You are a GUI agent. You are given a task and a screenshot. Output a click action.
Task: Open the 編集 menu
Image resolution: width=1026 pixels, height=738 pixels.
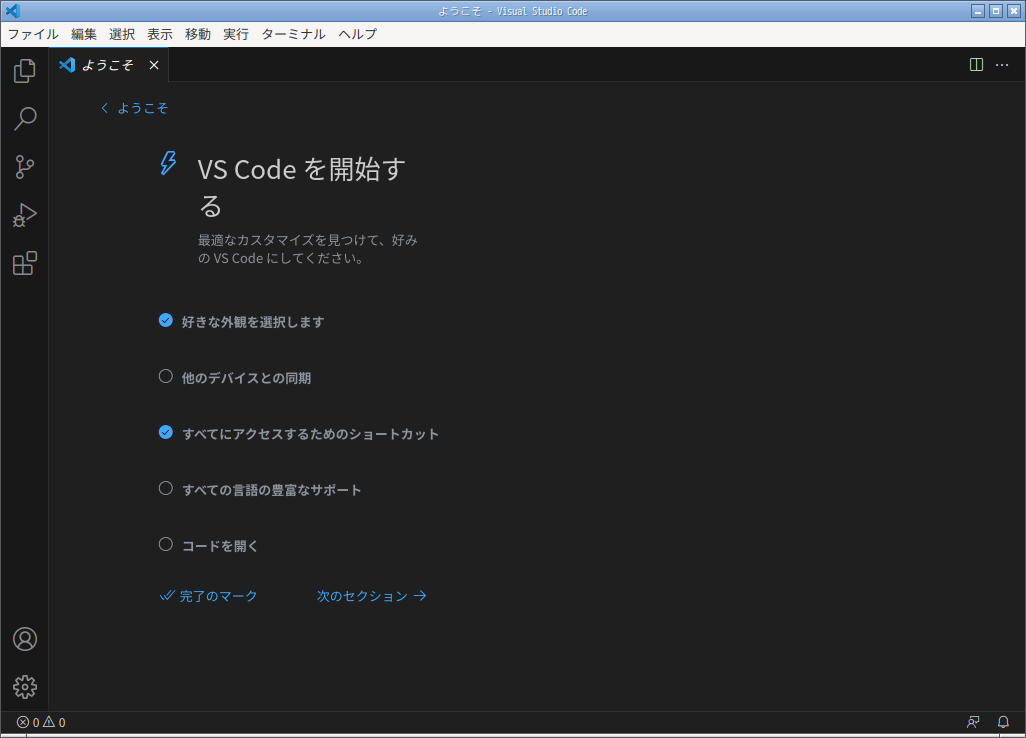pos(84,34)
